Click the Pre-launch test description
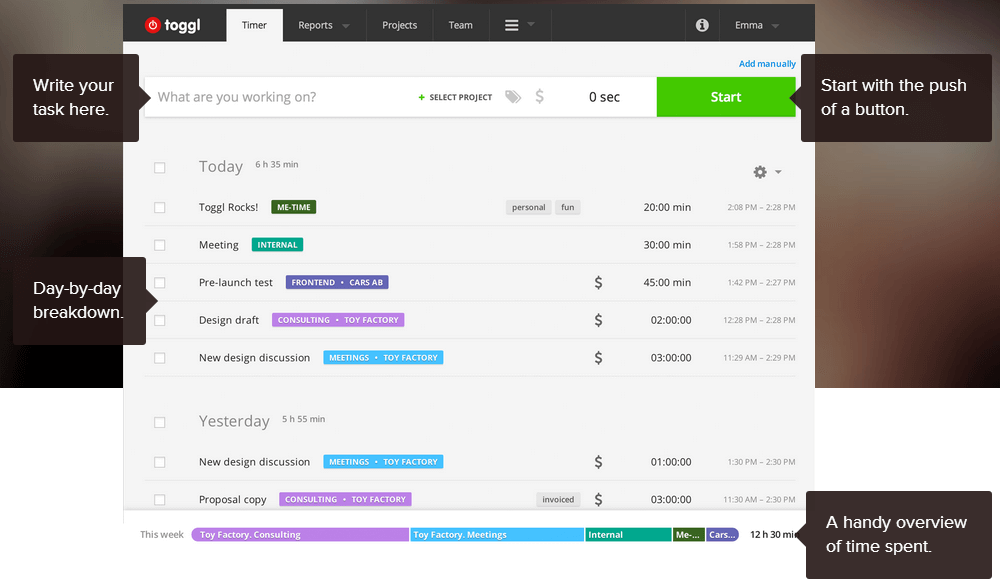 [235, 282]
